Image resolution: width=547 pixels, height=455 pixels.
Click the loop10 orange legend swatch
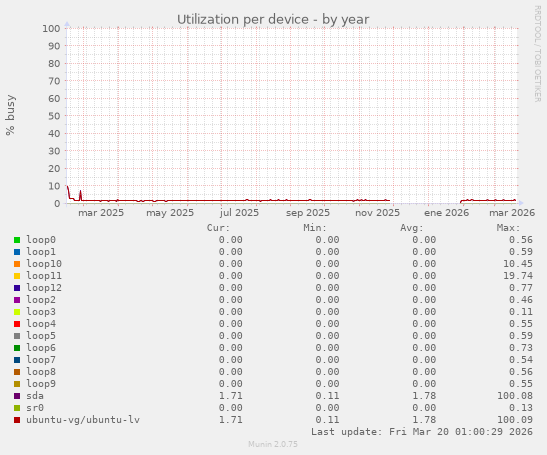point(17,264)
